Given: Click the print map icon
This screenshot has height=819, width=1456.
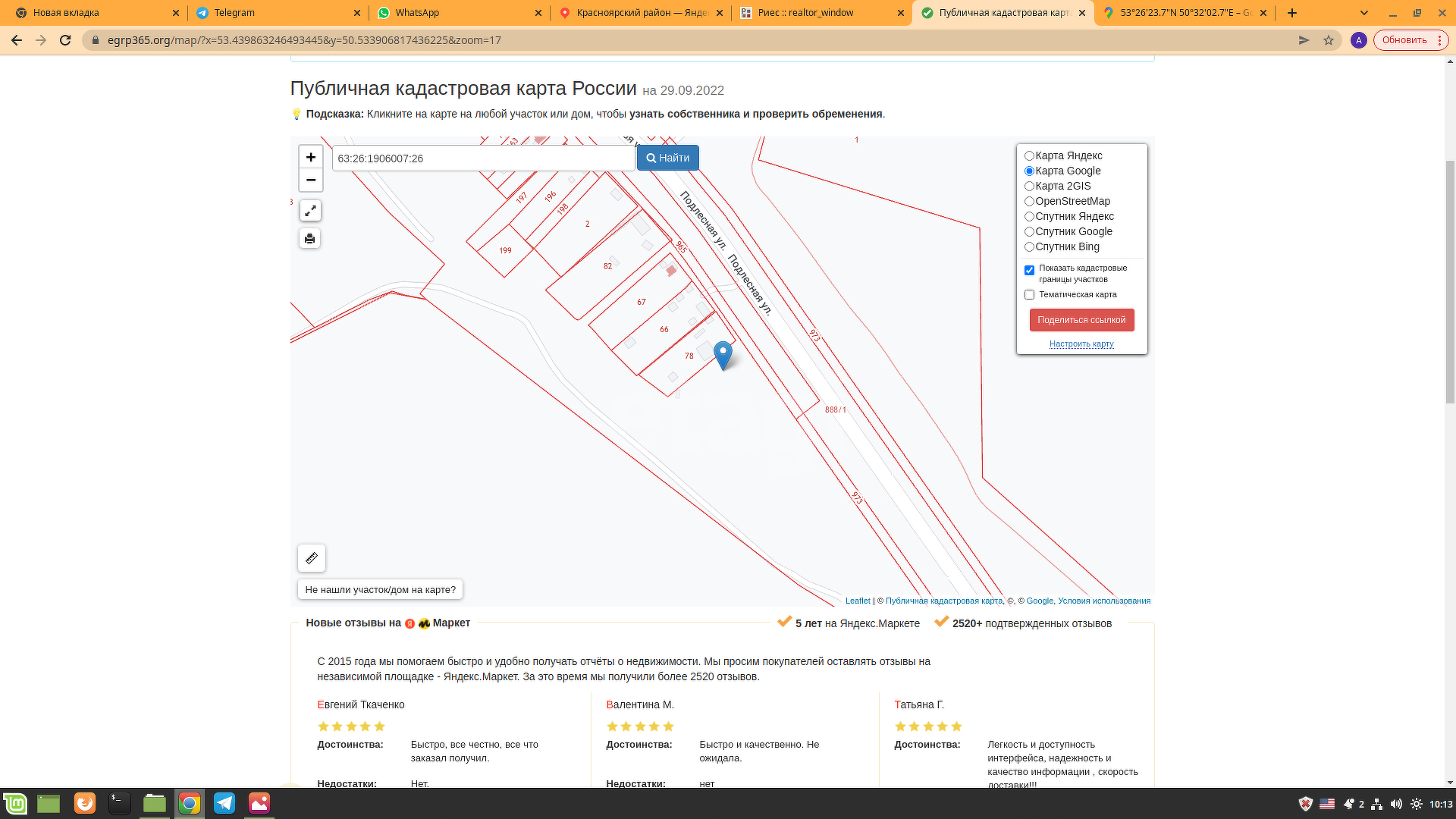Looking at the screenshot, I should [309, 239].
